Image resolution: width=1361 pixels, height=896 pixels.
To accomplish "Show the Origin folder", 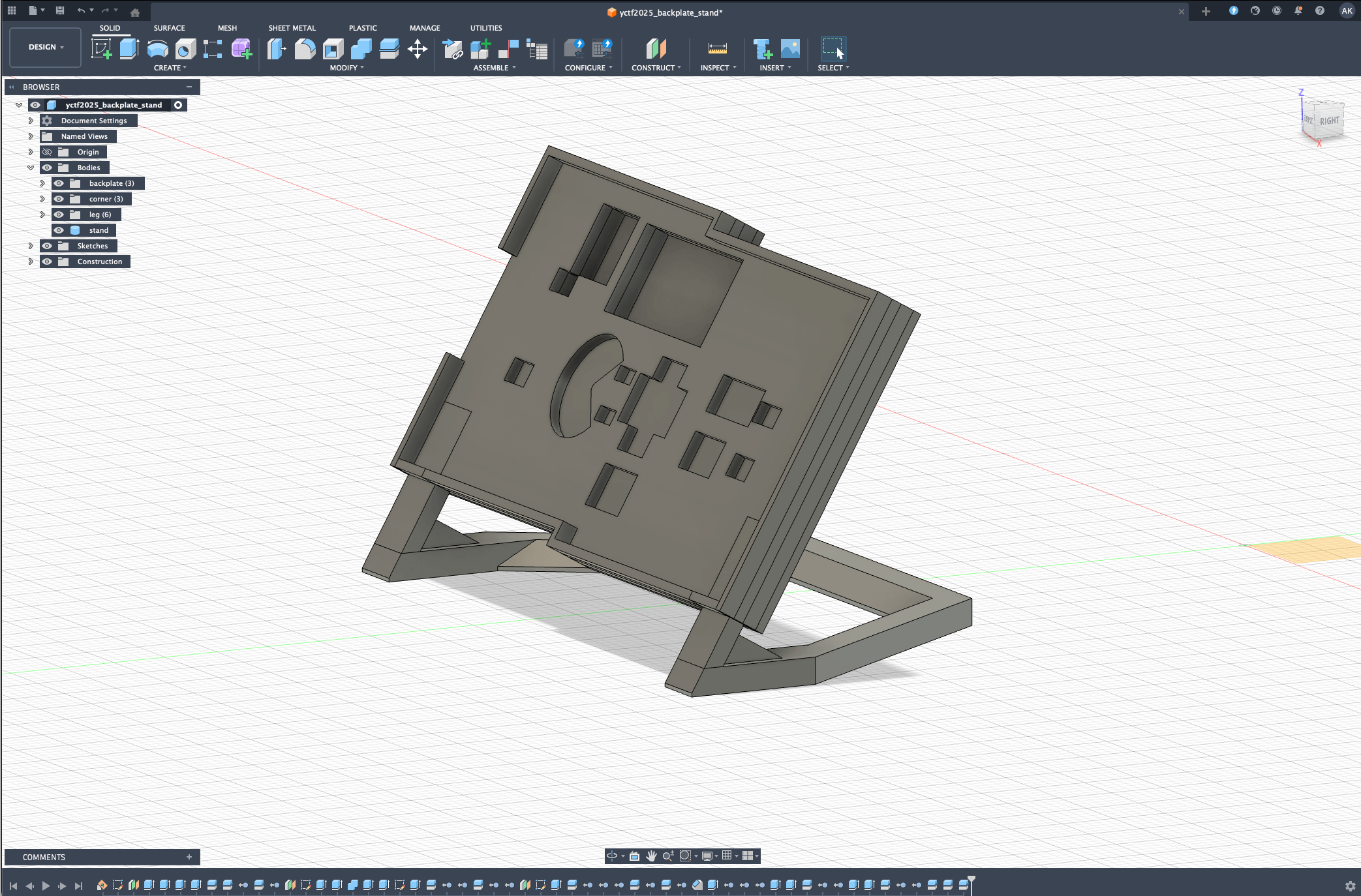I will (47, 152).
